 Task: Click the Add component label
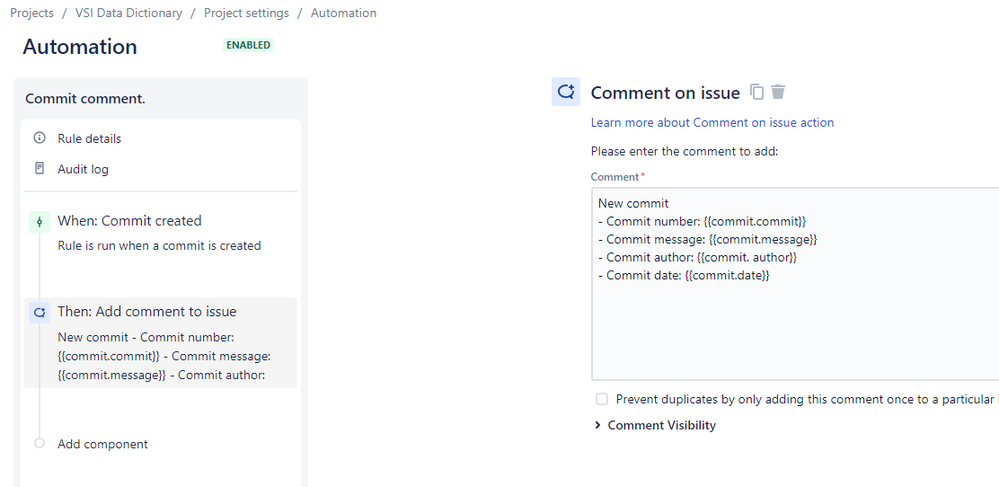(x=103, y=444)
